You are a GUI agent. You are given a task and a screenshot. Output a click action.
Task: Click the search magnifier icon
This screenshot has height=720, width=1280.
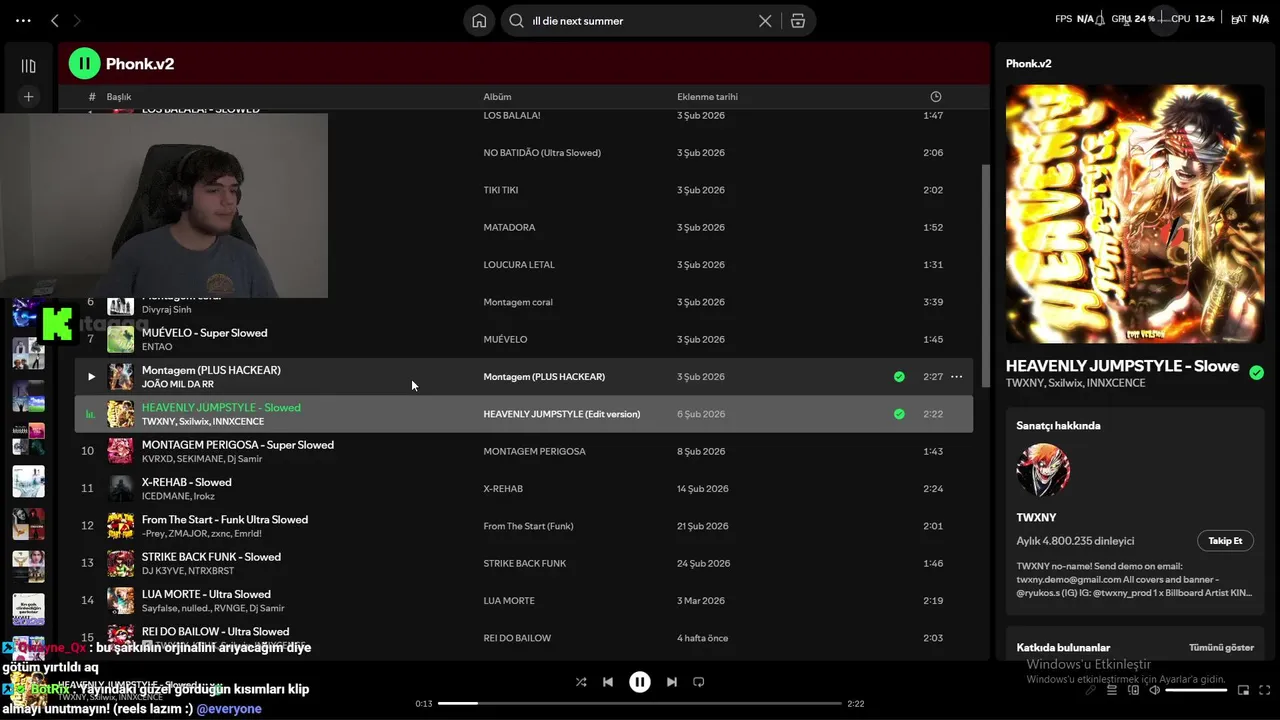coord(517,21)
